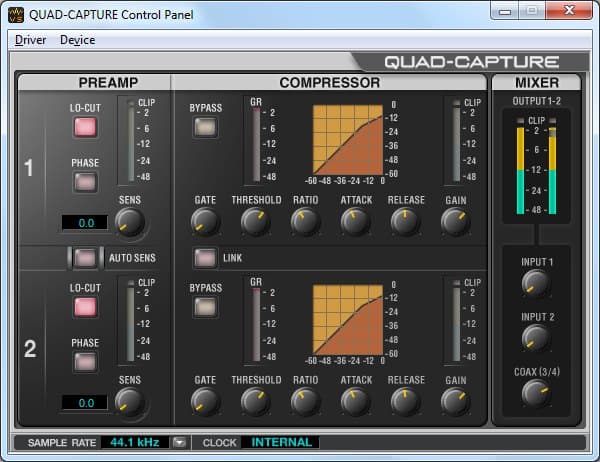The image size is (600, 462).
Task: Click channel 1 preamp level meter
Action: tap(130, 142)
